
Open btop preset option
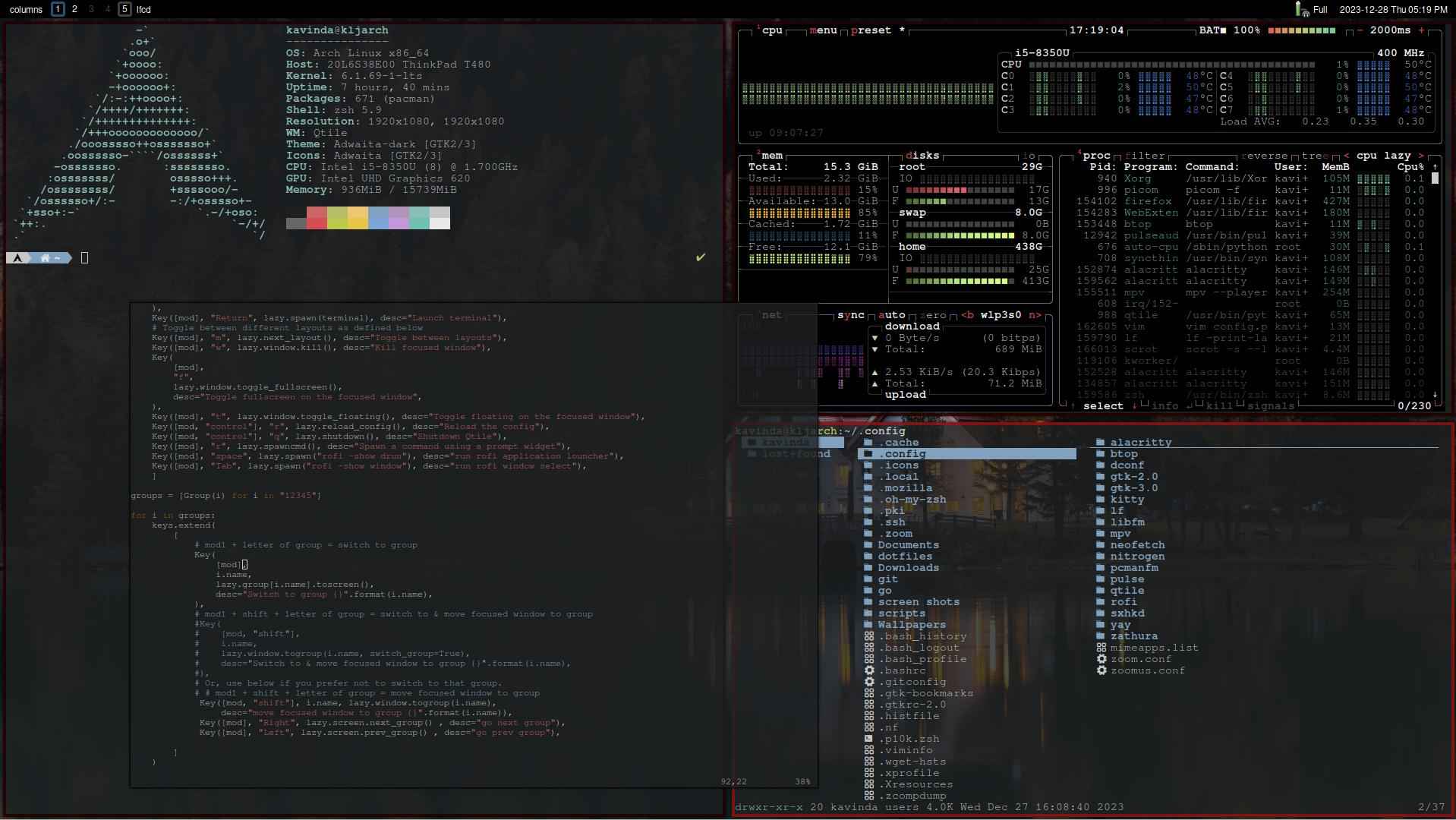tap(871, 30)
